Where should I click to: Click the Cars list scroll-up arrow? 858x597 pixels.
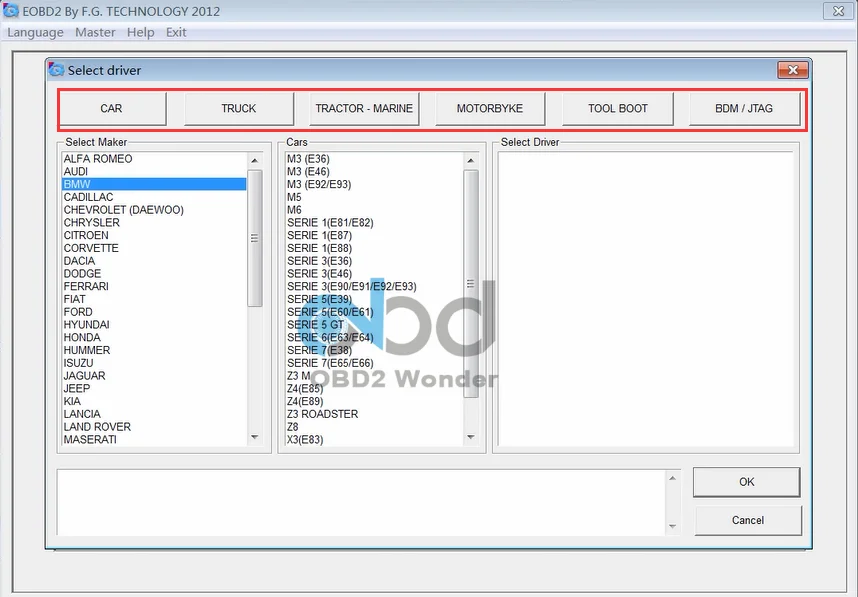click(x=471, y=160)
